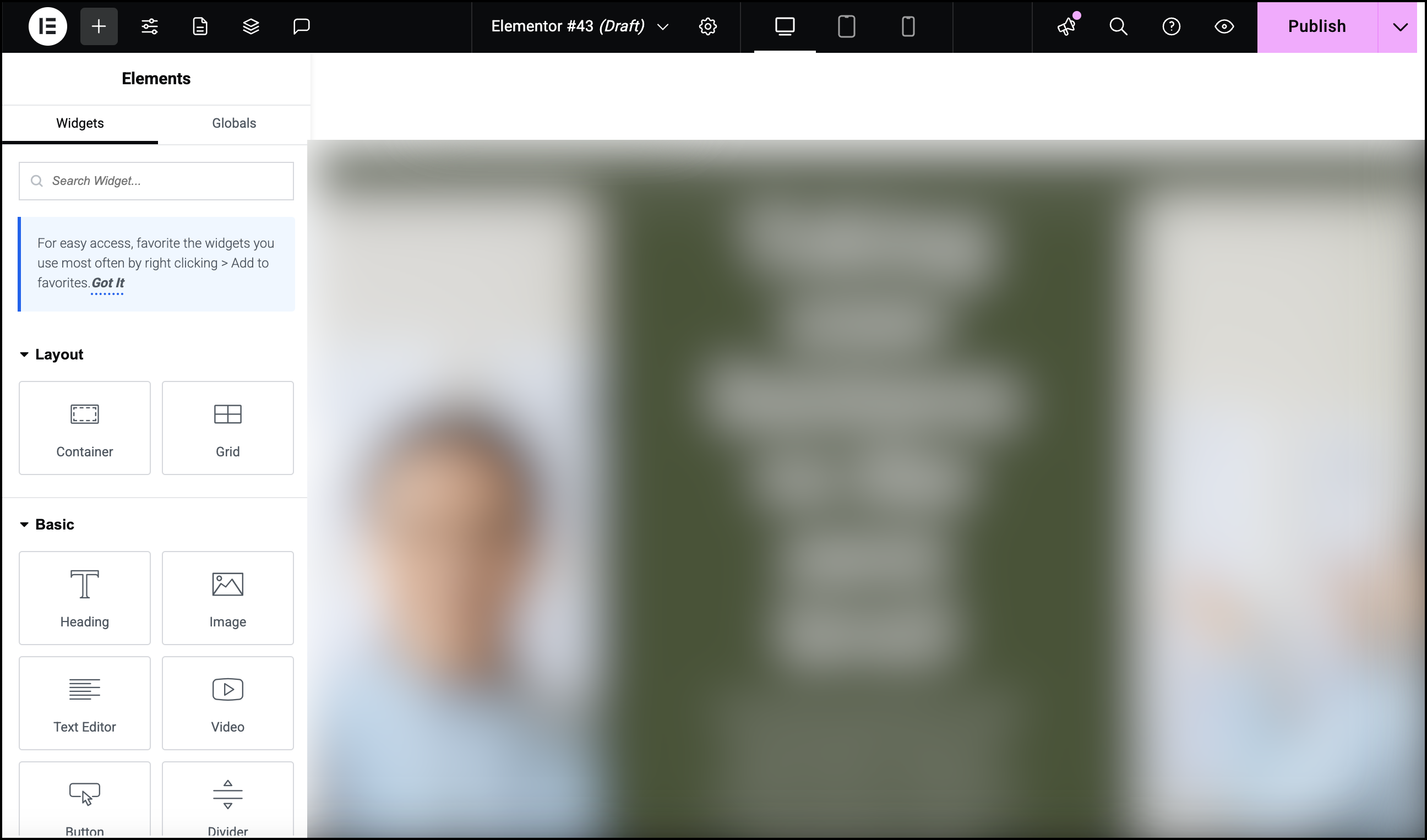This screenshot has width=1427, height=840.
Task: Click Got It link to dismiss tip
Action: point(108,283)
